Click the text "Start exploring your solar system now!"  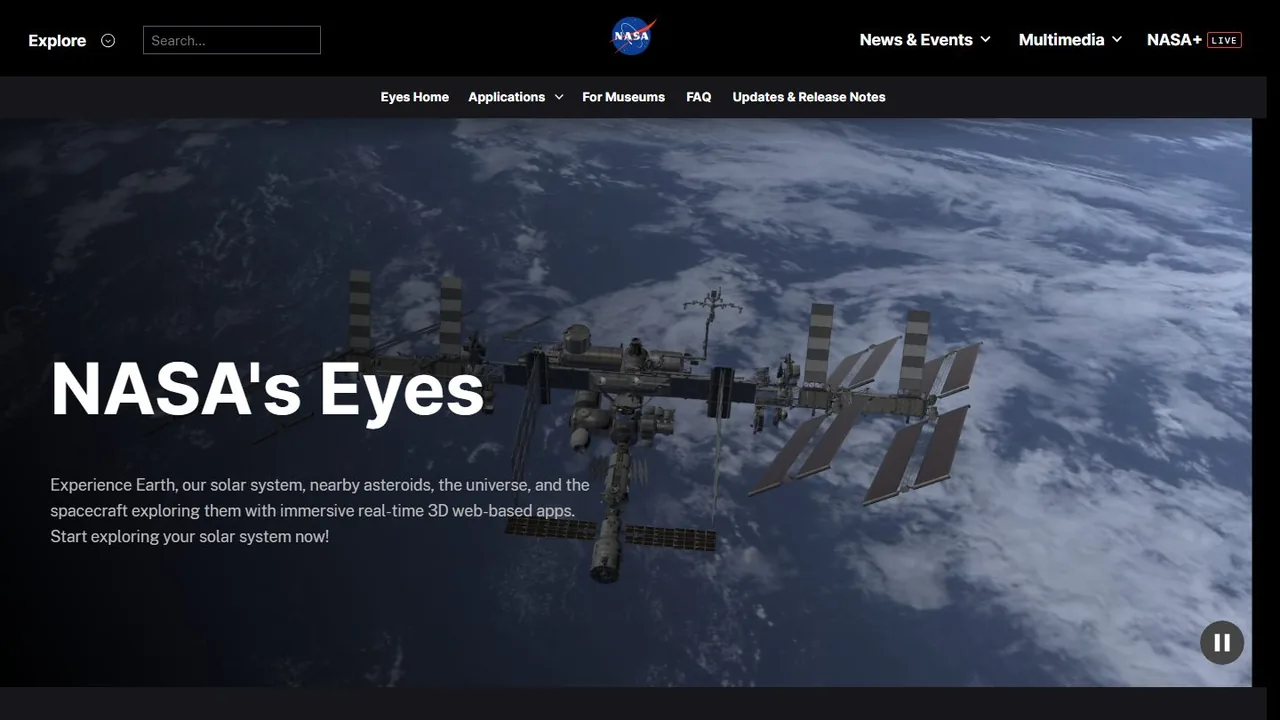[x=190, y=537]
